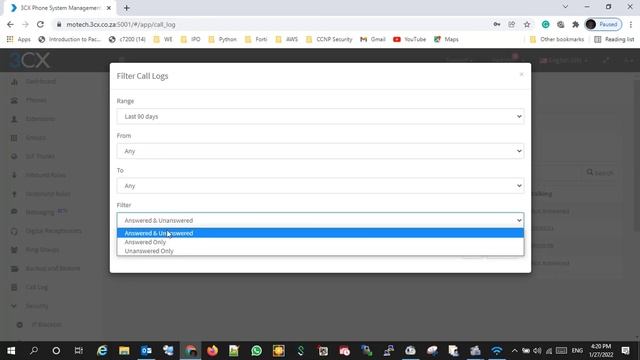The width and height of the screenshot is (640, 360).
Task: Reload the current page
Action: (40, 24)
